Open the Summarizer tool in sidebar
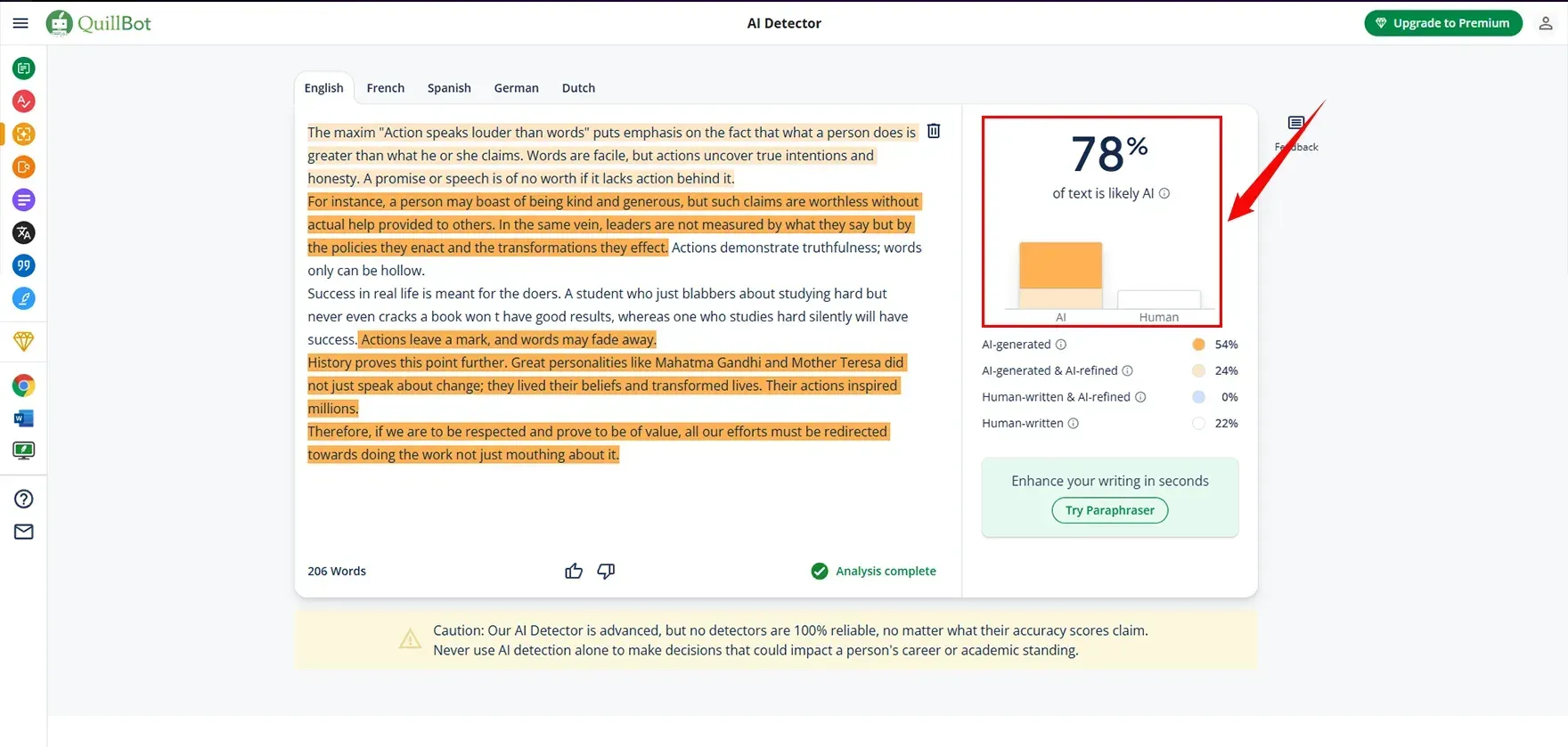Screen dimensions: 1568x747 point(24,200)
